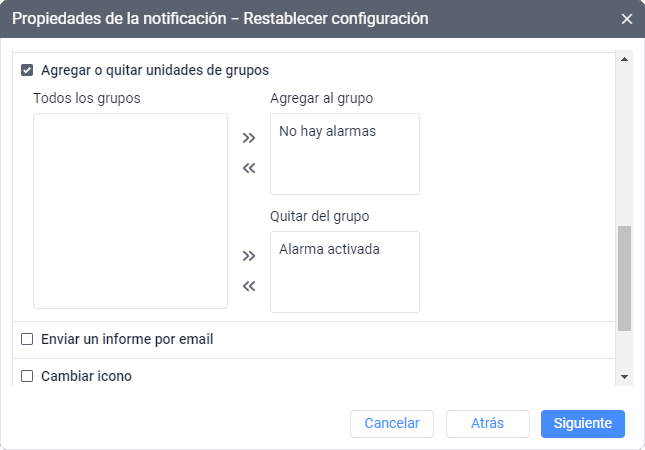Select Alarma activada group entry
Viewport: 645px width, 450px height.
(330, 248)
